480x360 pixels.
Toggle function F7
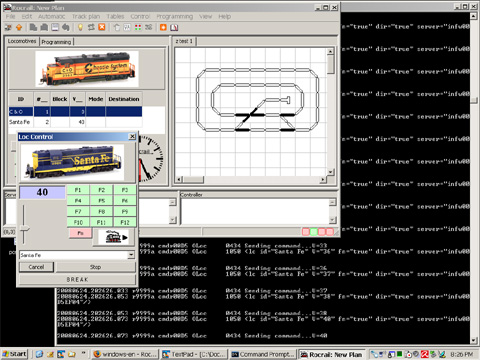tap(78, 211)
